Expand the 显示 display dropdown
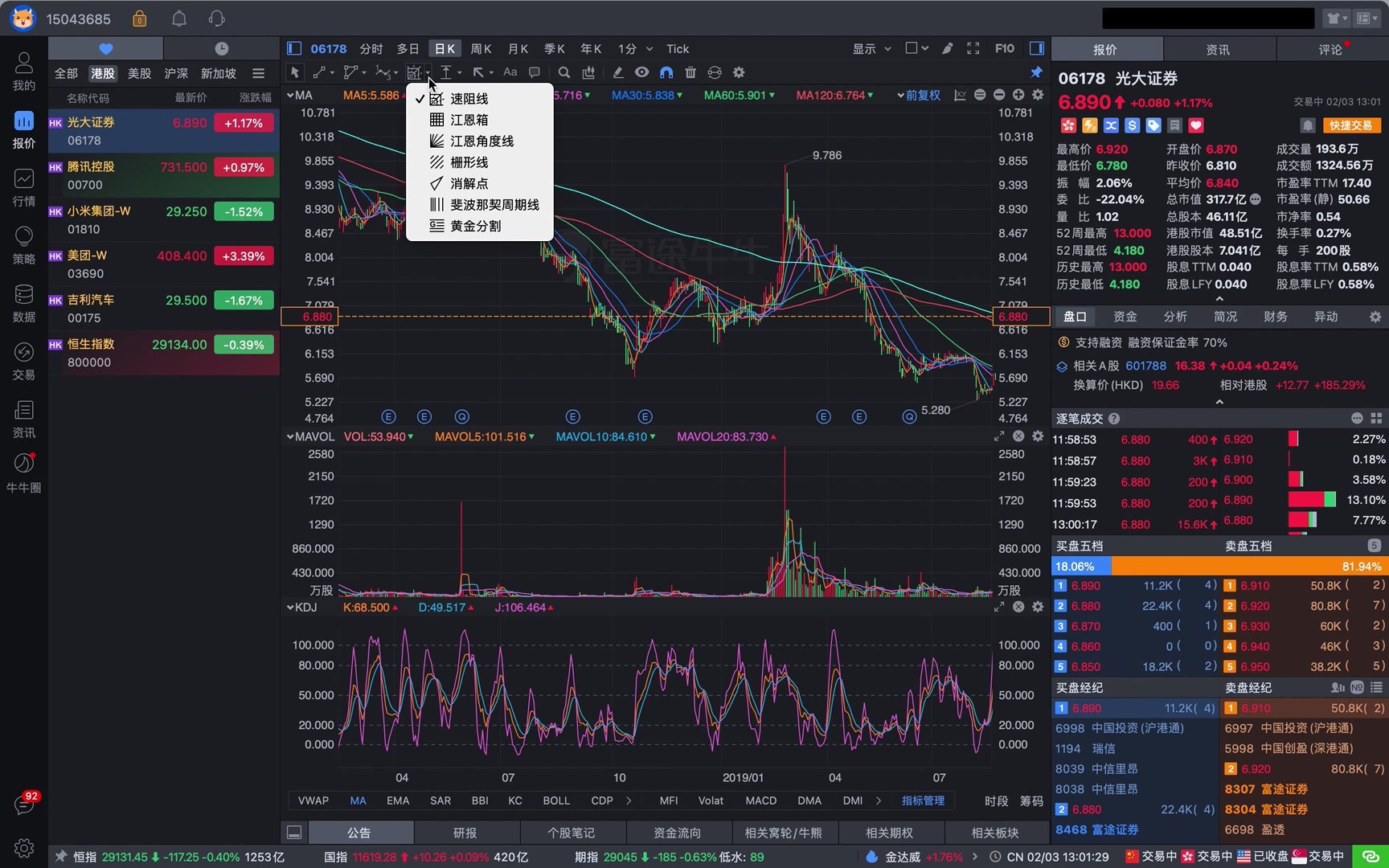Image resolution: width=1389 pixels, height=868 pixels. (872, 48)
